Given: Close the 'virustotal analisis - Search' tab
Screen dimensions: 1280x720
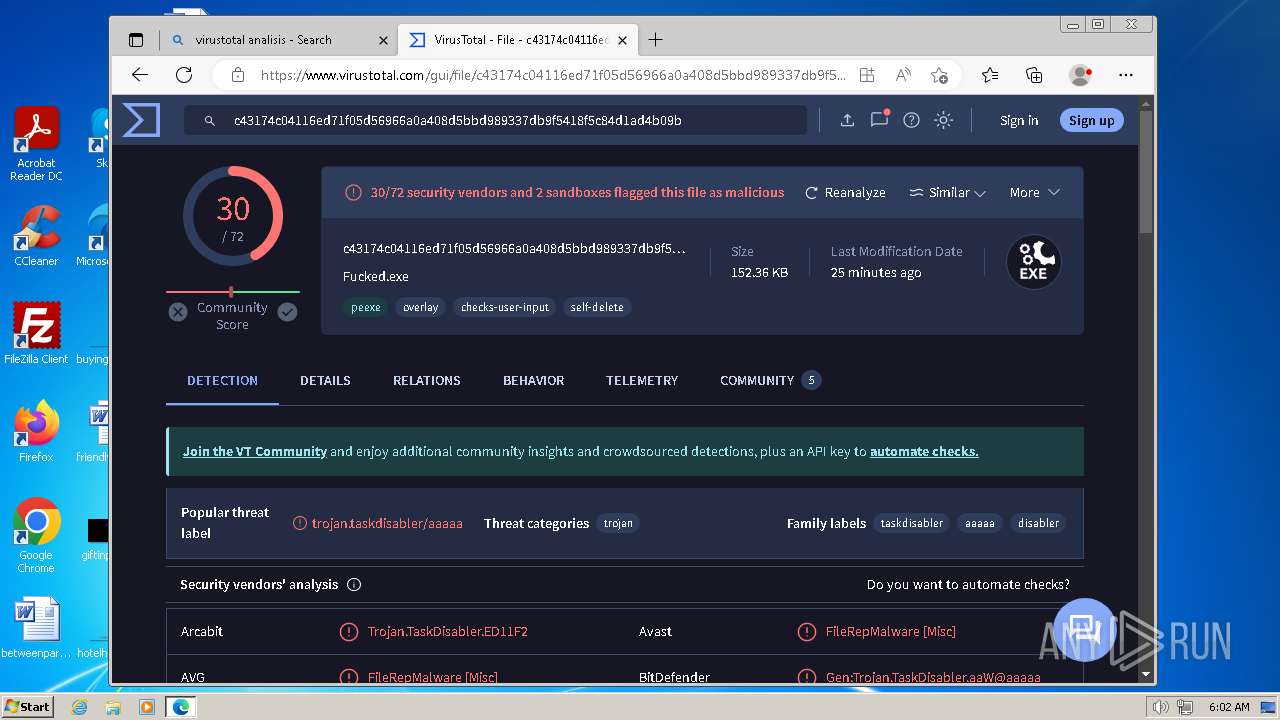Looking at the screenshot, I should (x=383, y=40).
